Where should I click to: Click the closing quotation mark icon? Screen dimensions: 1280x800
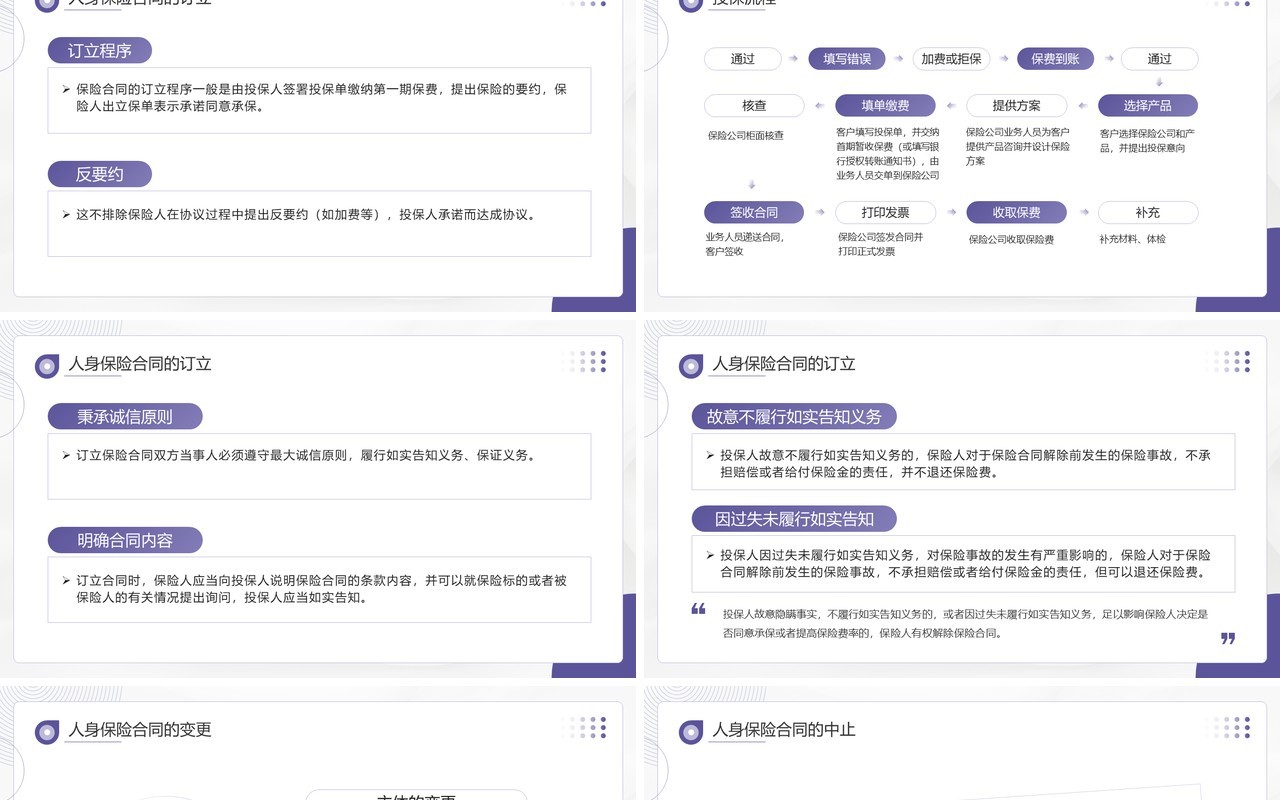pyautogui.click(x=1228, y=638)
